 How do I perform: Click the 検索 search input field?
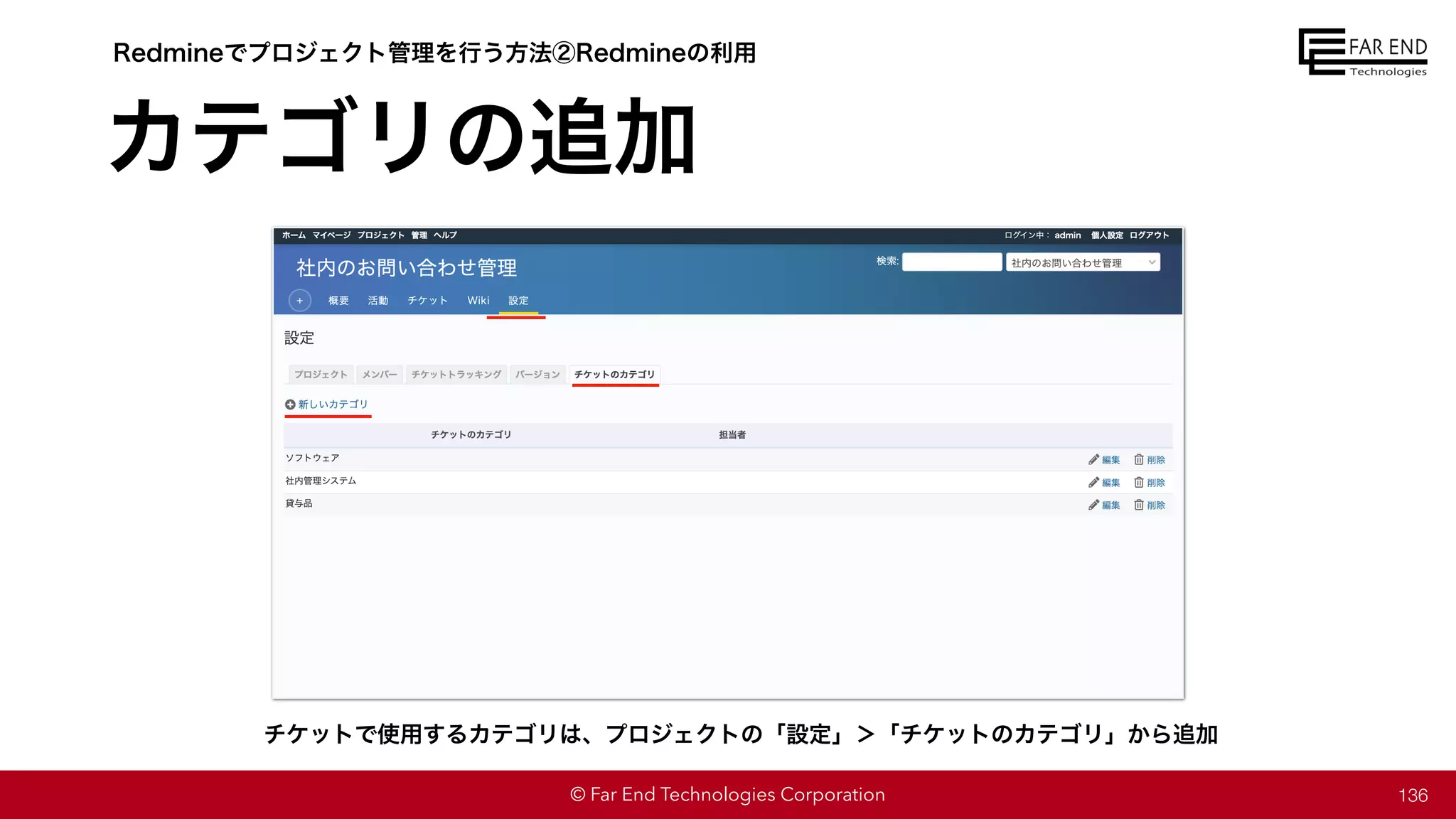pyautogui.click(x=952, y=262)
